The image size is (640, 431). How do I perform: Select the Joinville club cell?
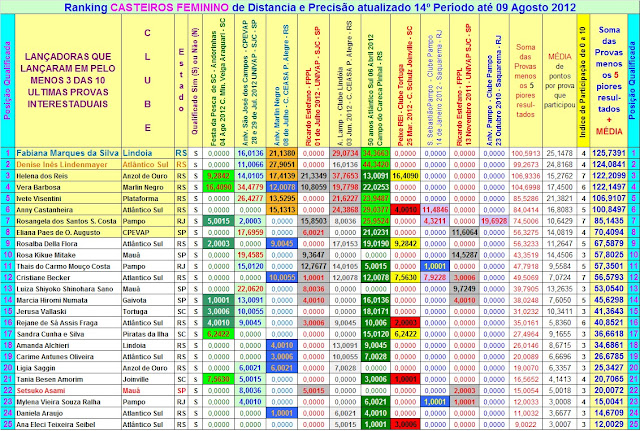point(148,379)
